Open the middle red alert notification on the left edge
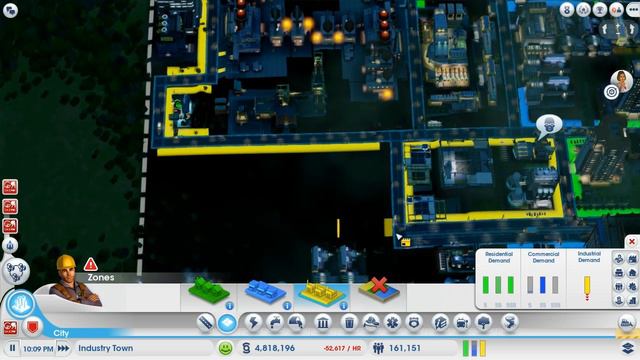 point(10,207)
